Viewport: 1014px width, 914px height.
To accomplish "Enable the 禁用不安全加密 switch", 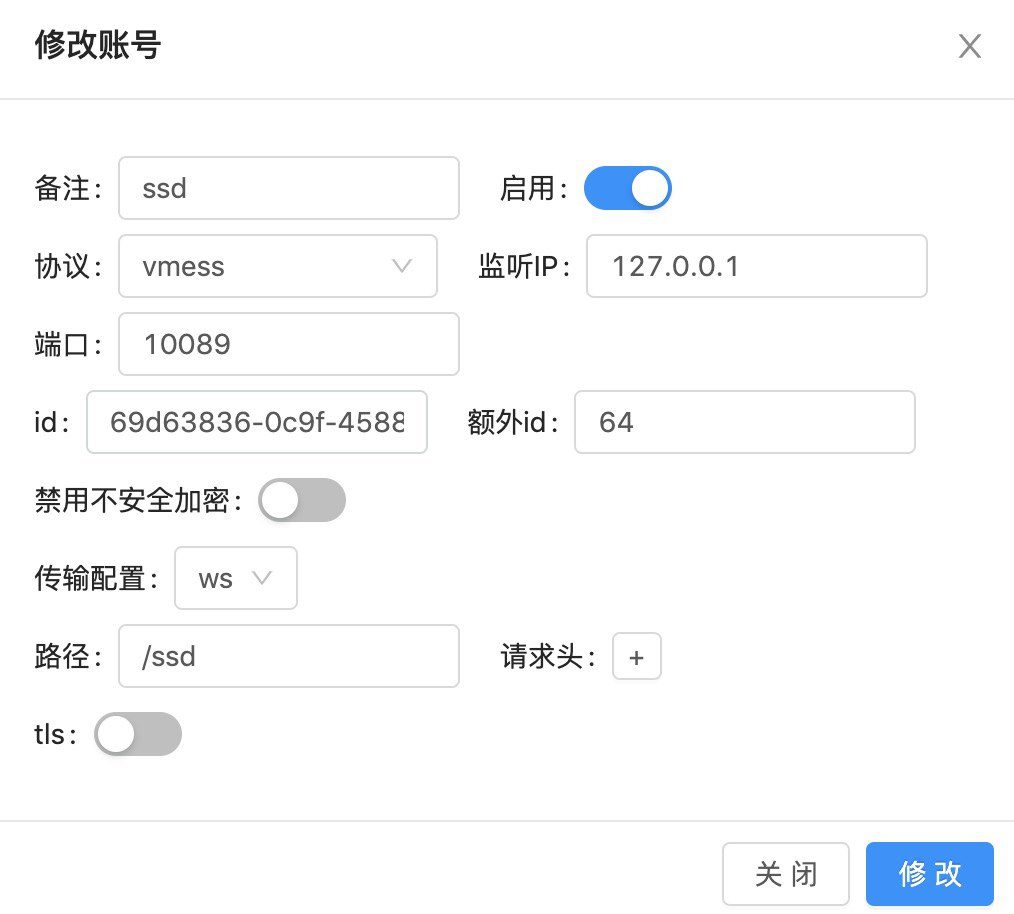I will (x=302, y=500).
